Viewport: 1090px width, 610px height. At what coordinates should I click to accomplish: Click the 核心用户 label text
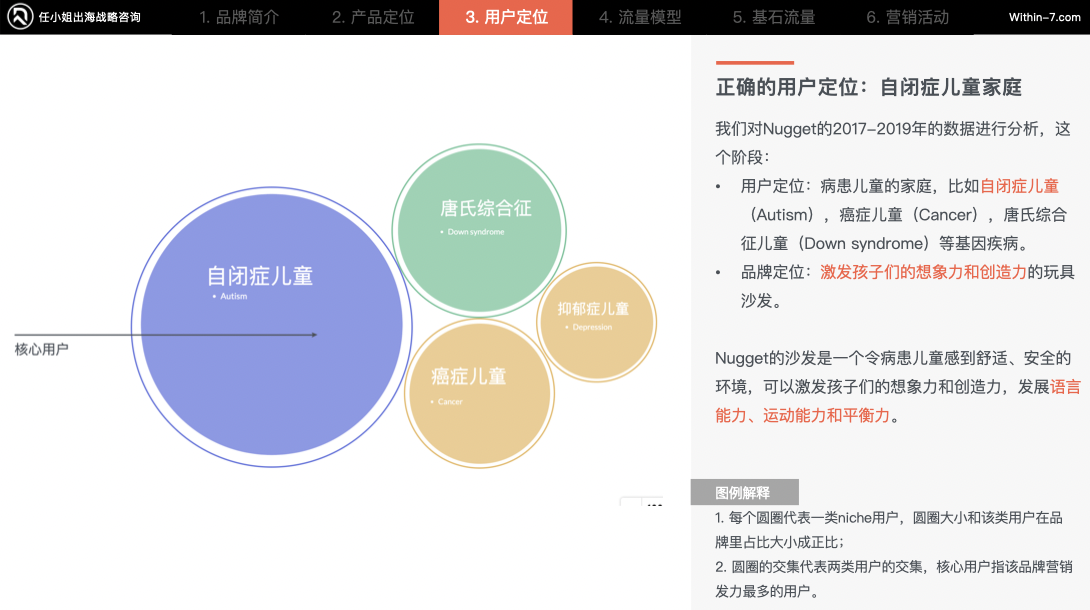click(x=40, y=349)
